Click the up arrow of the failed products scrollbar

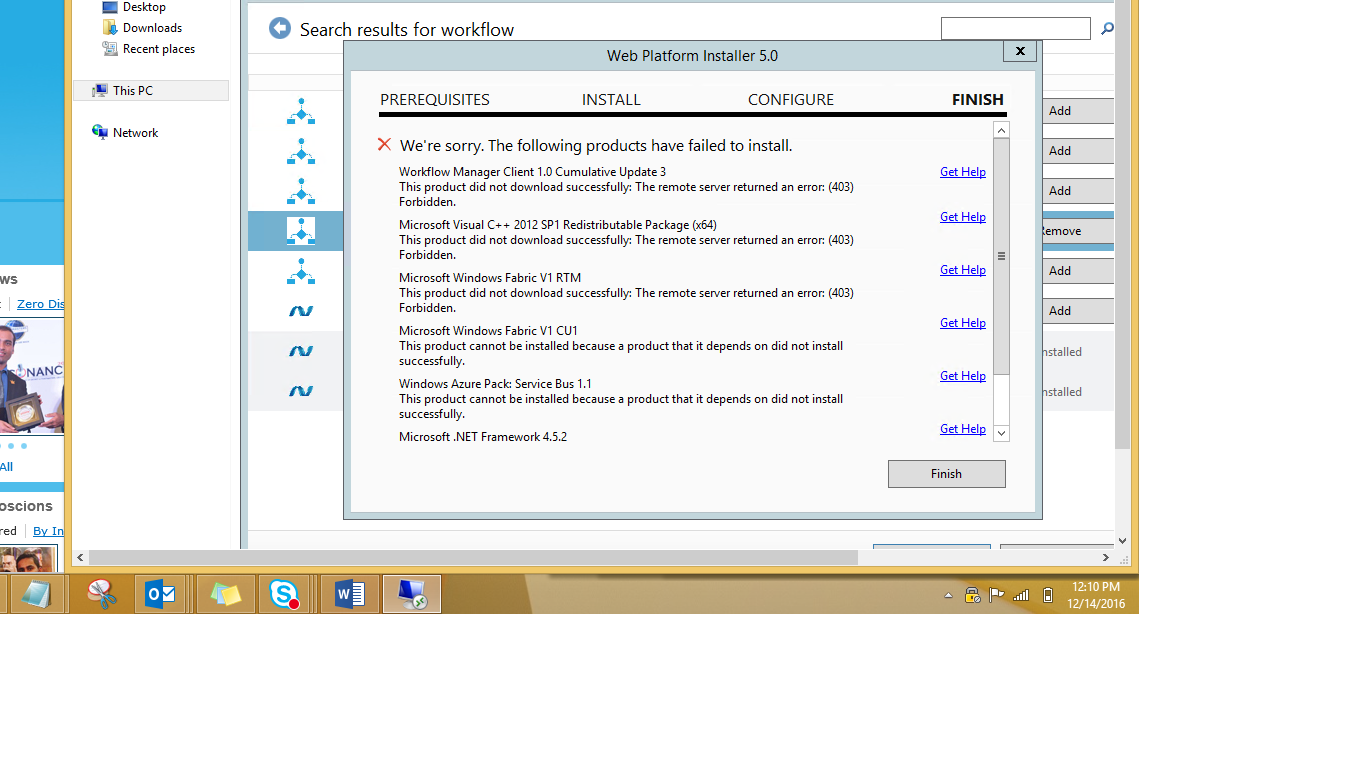(1001, 130)
